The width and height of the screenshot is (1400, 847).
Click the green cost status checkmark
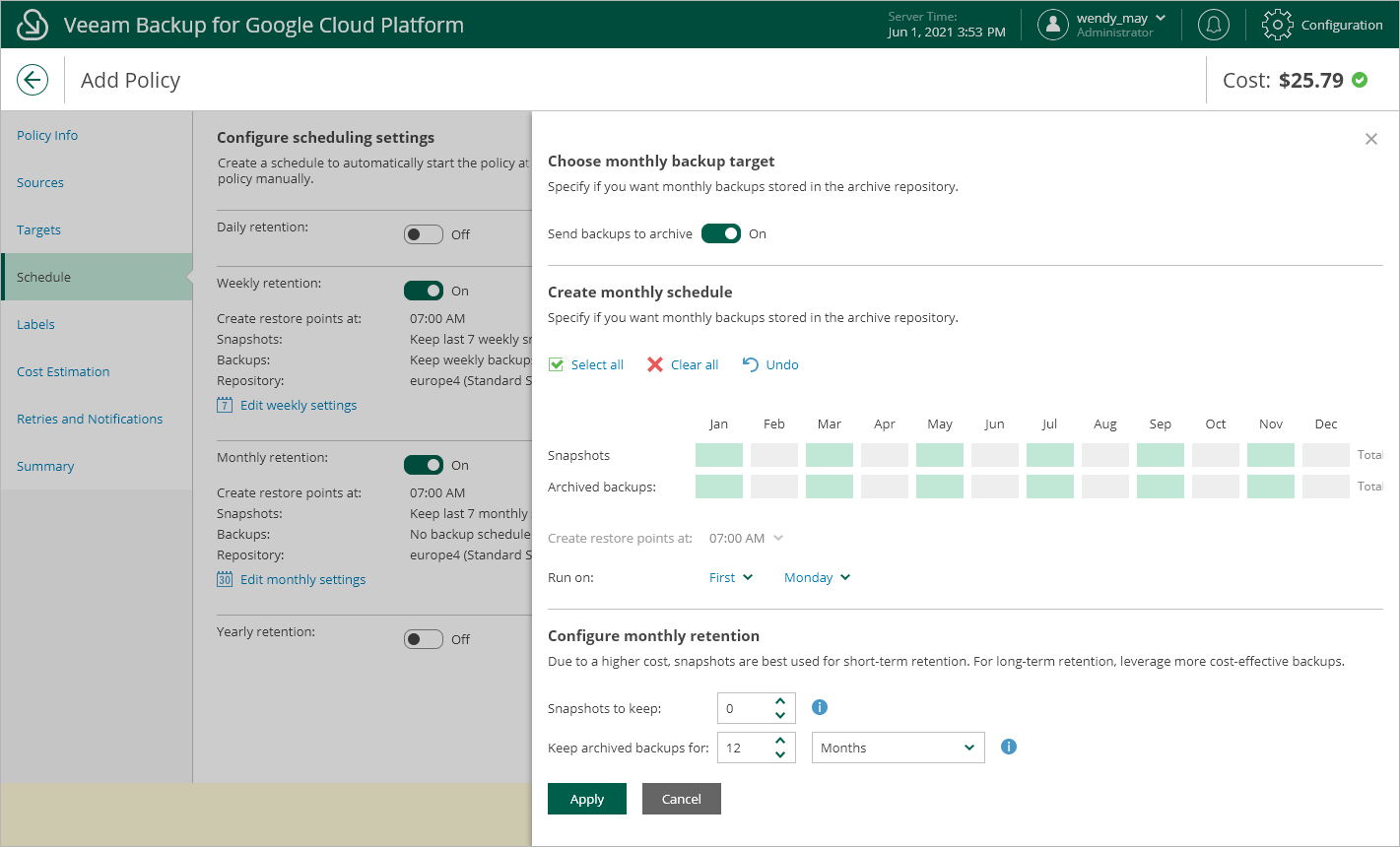pos(1360,80)
